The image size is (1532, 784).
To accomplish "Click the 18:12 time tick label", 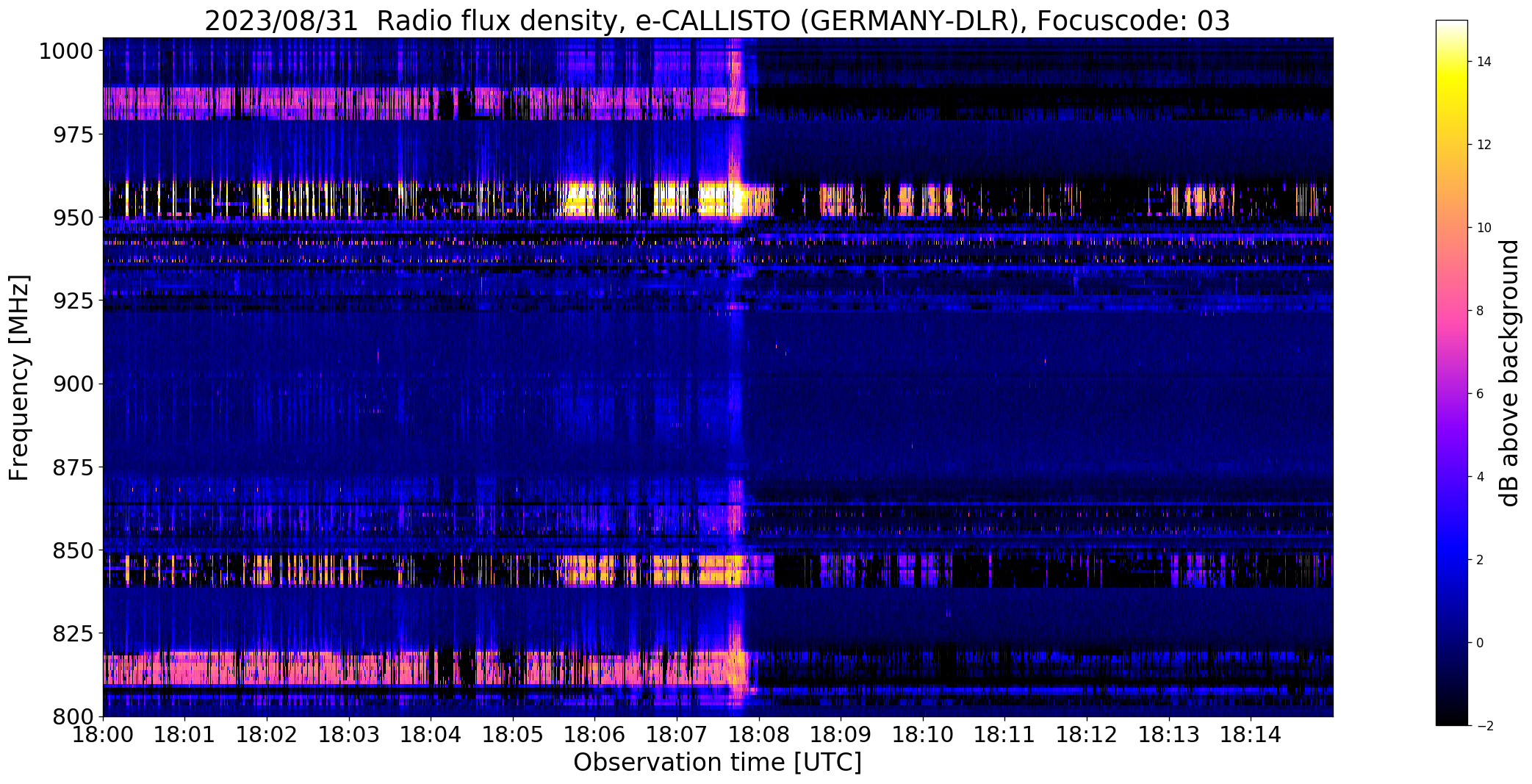I will (x=1087, y=735).
